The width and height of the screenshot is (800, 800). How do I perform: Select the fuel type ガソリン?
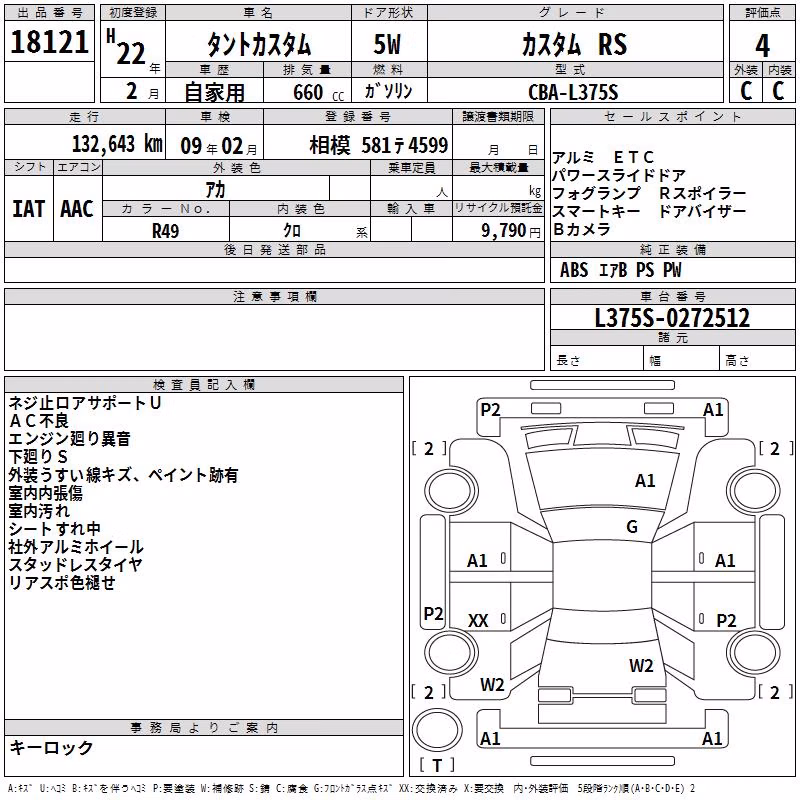388,91
